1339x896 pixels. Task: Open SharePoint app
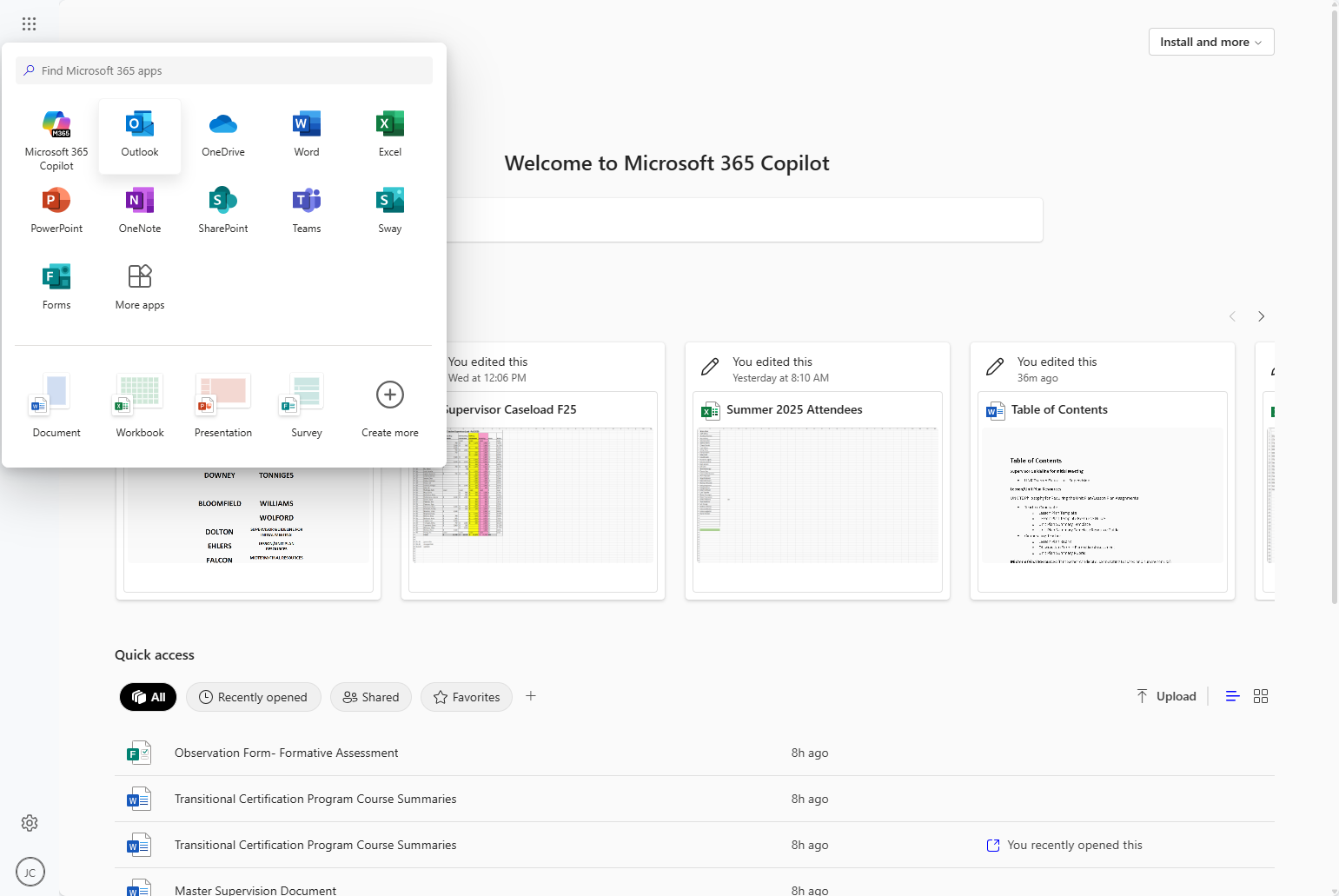(223, 211)
